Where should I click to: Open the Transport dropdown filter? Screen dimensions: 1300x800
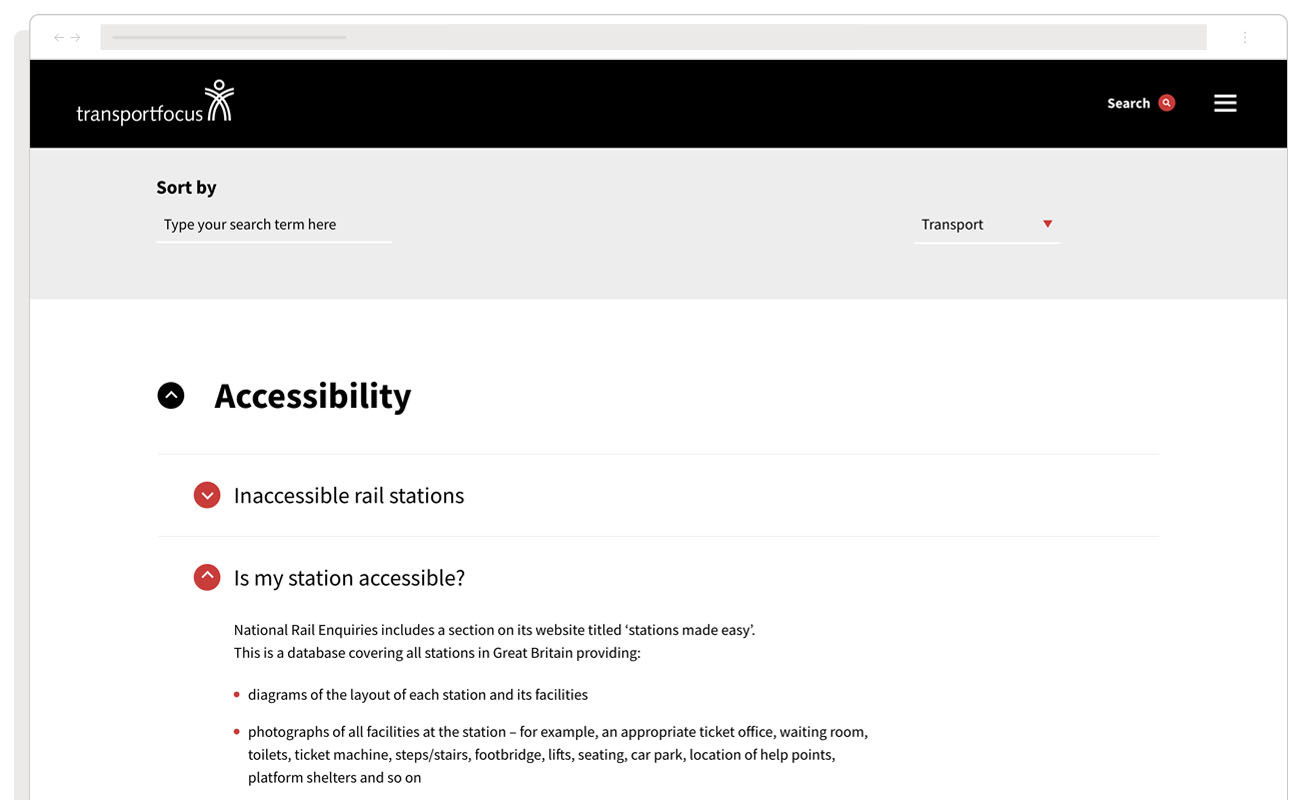tap(987, 225)
